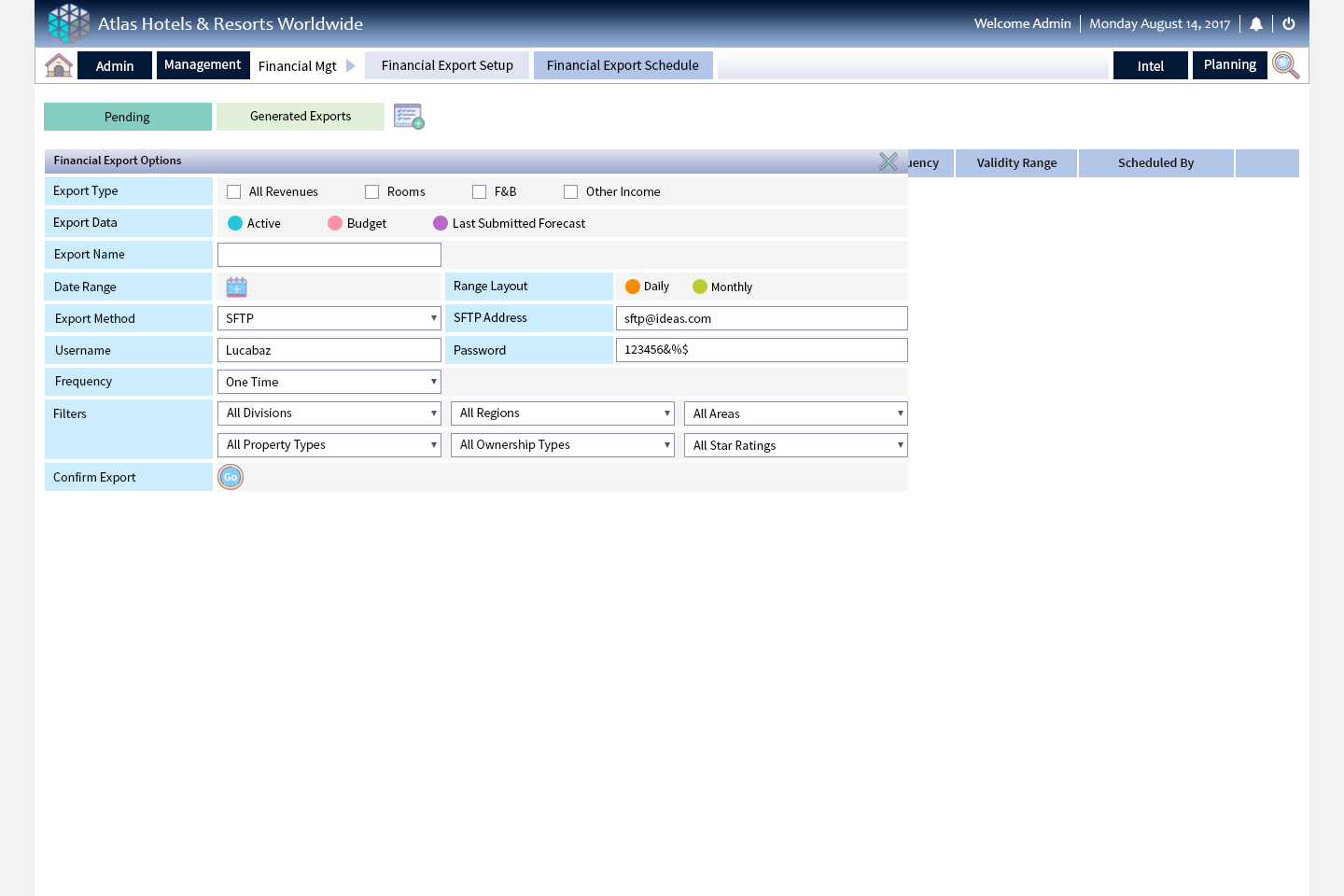Open the magnifying glass search icon

[1285, 65]
